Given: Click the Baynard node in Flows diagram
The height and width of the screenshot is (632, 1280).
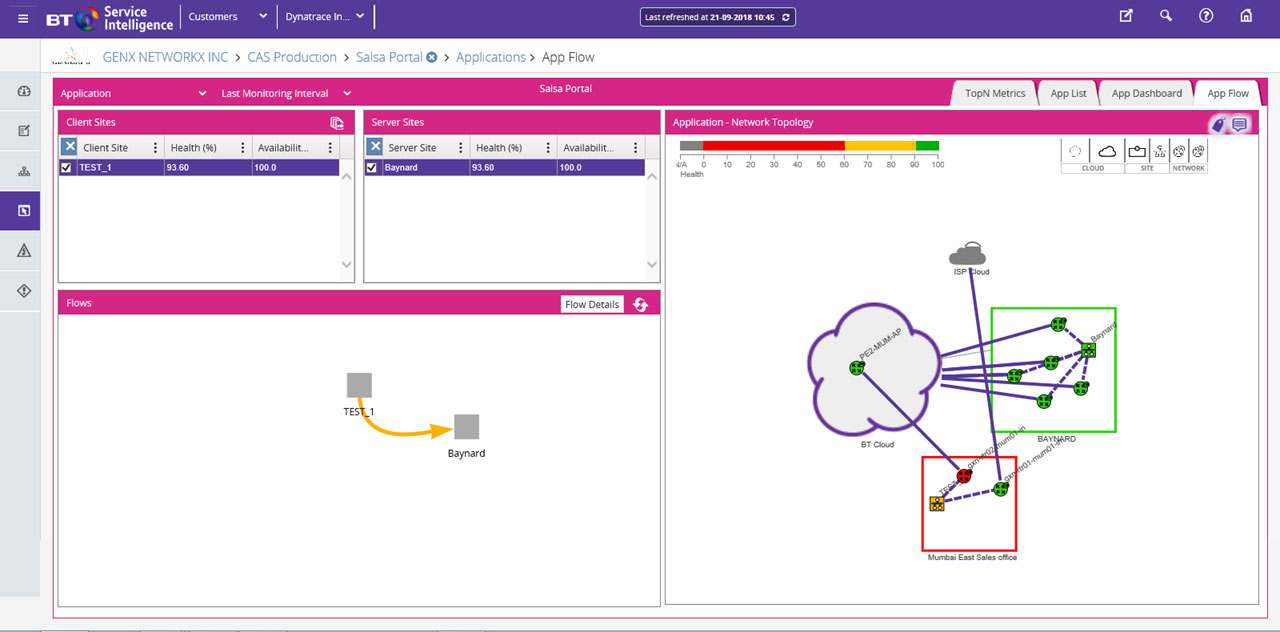Looking at the screenshot, I should tap(466, 427).
